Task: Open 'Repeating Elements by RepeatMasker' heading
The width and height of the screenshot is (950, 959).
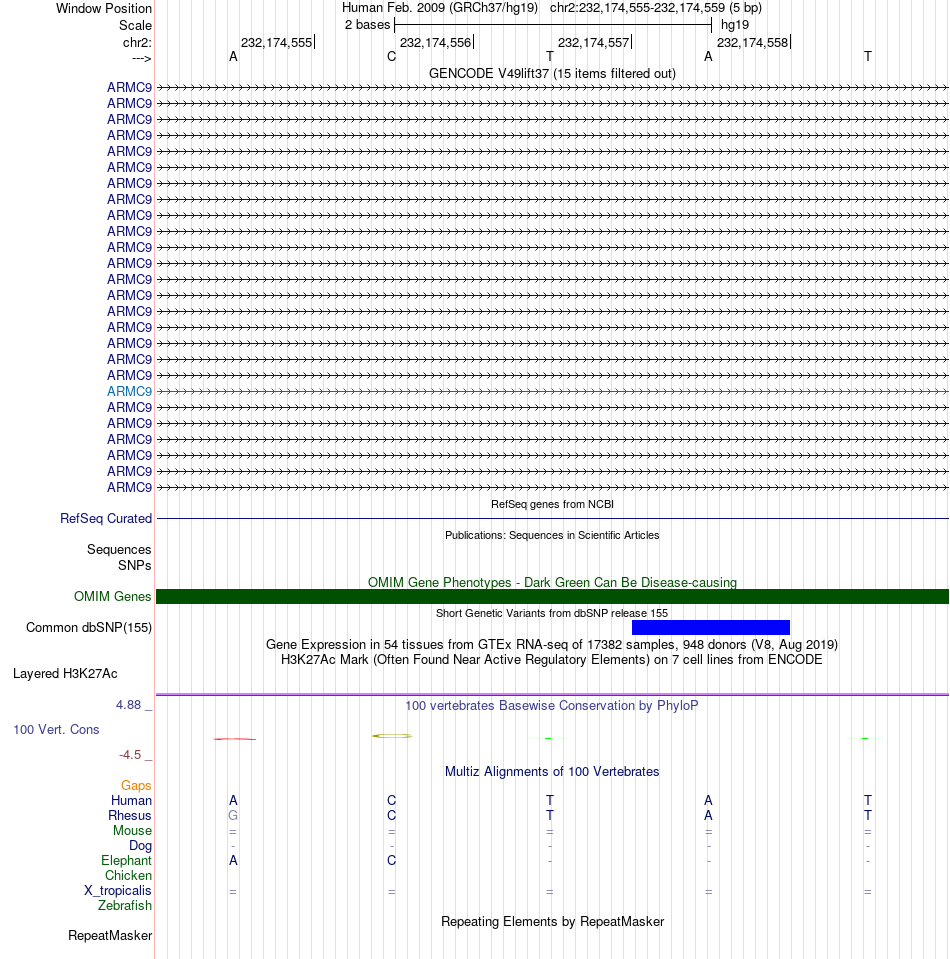Action: tap(552, 922)
